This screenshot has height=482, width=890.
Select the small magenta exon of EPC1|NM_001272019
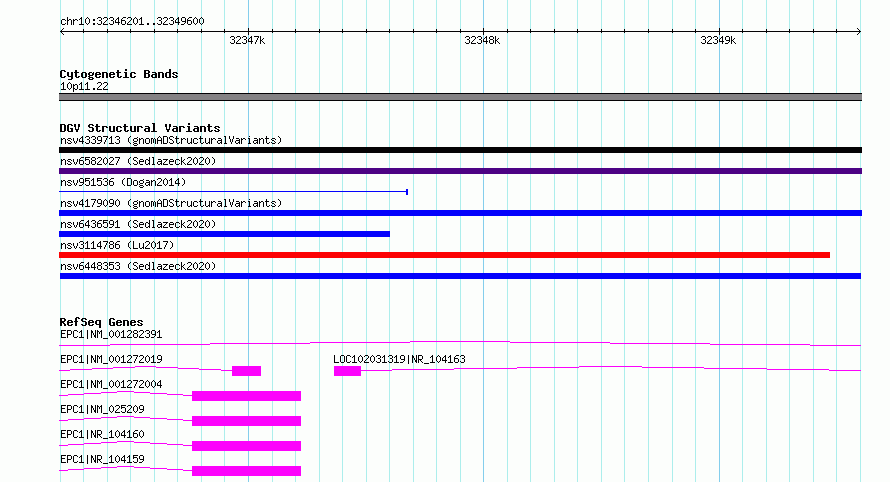(246, 371)
